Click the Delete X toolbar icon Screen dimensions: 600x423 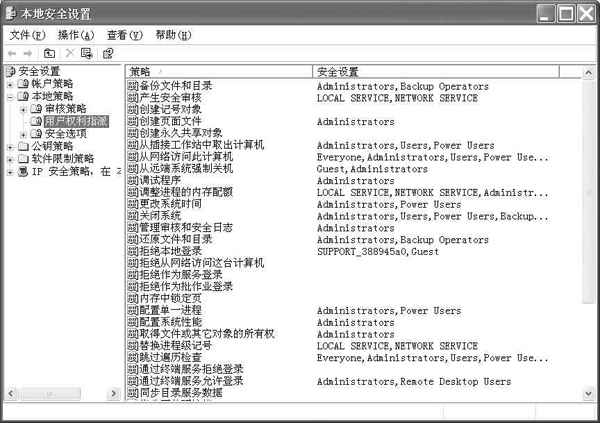[x=69, y=53]
